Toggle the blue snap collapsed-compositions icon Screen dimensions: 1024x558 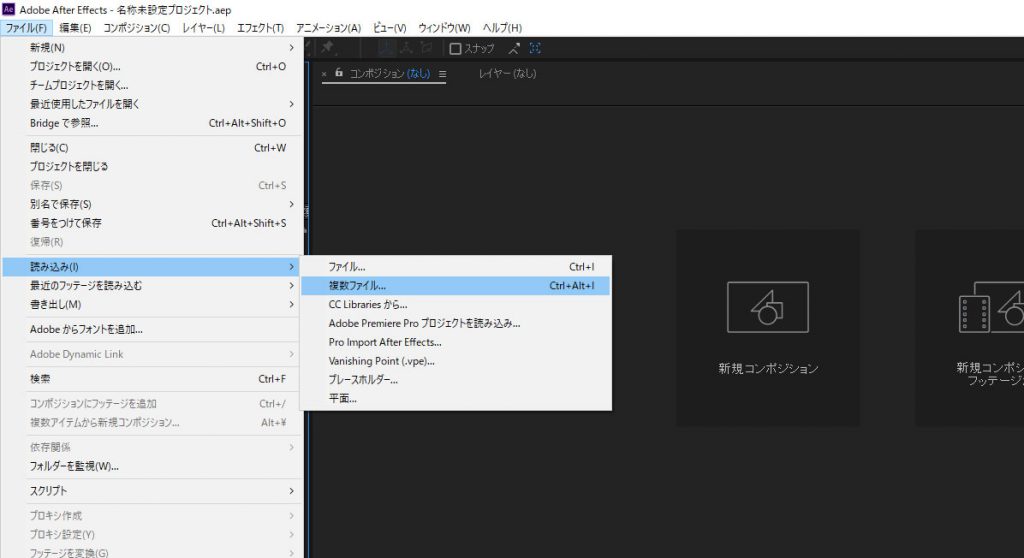535,48
